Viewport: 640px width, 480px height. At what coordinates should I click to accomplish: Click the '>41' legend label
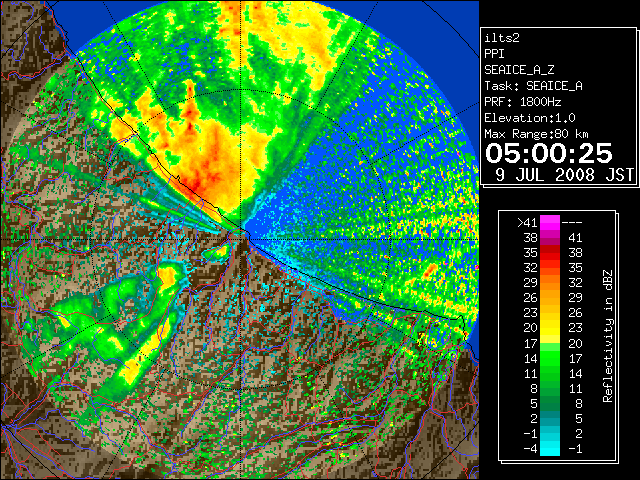click(x=527, y=222)
